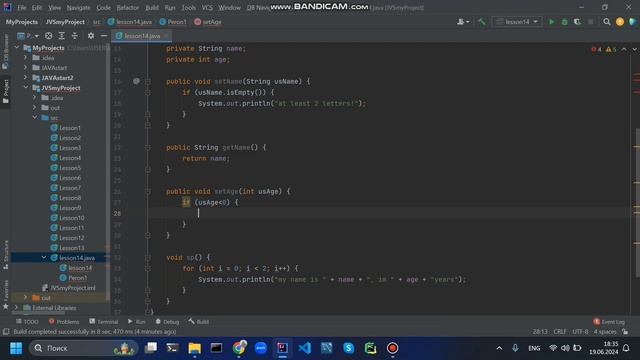640x360 pixels.
Task: Open the Build menu
Action: click(152, 8)
